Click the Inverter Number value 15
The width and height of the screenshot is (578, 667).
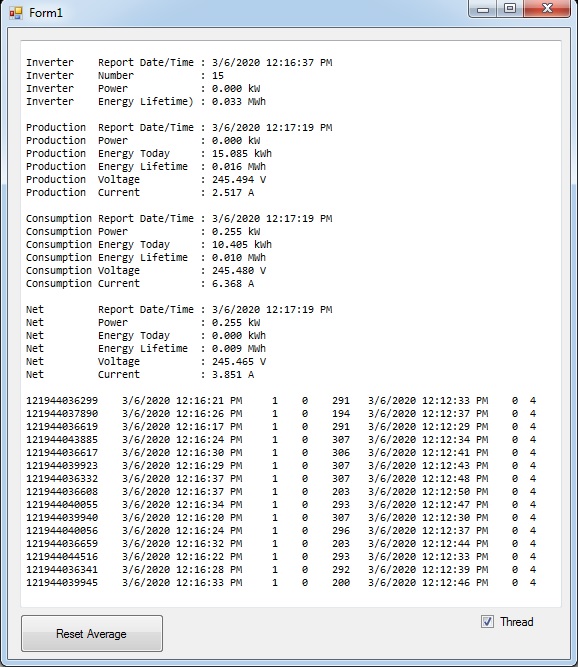tap(218, 76)
